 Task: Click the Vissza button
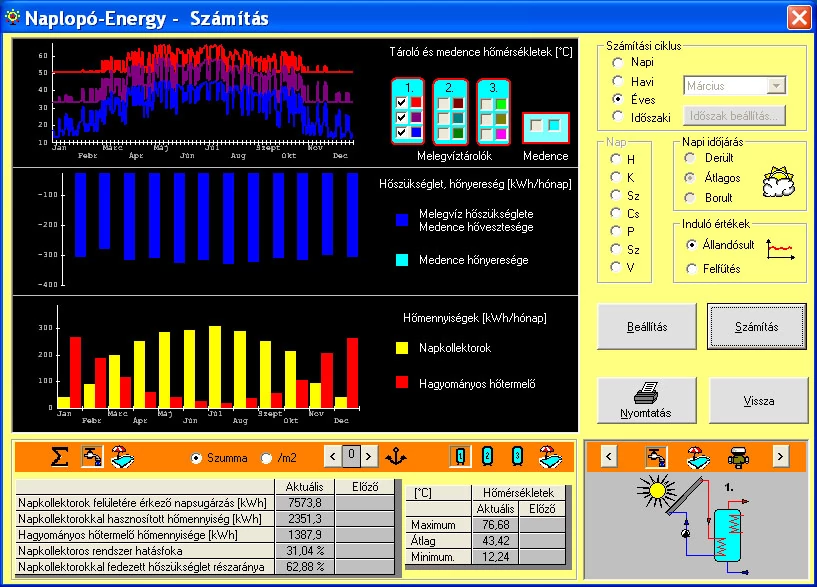point(759,401)
